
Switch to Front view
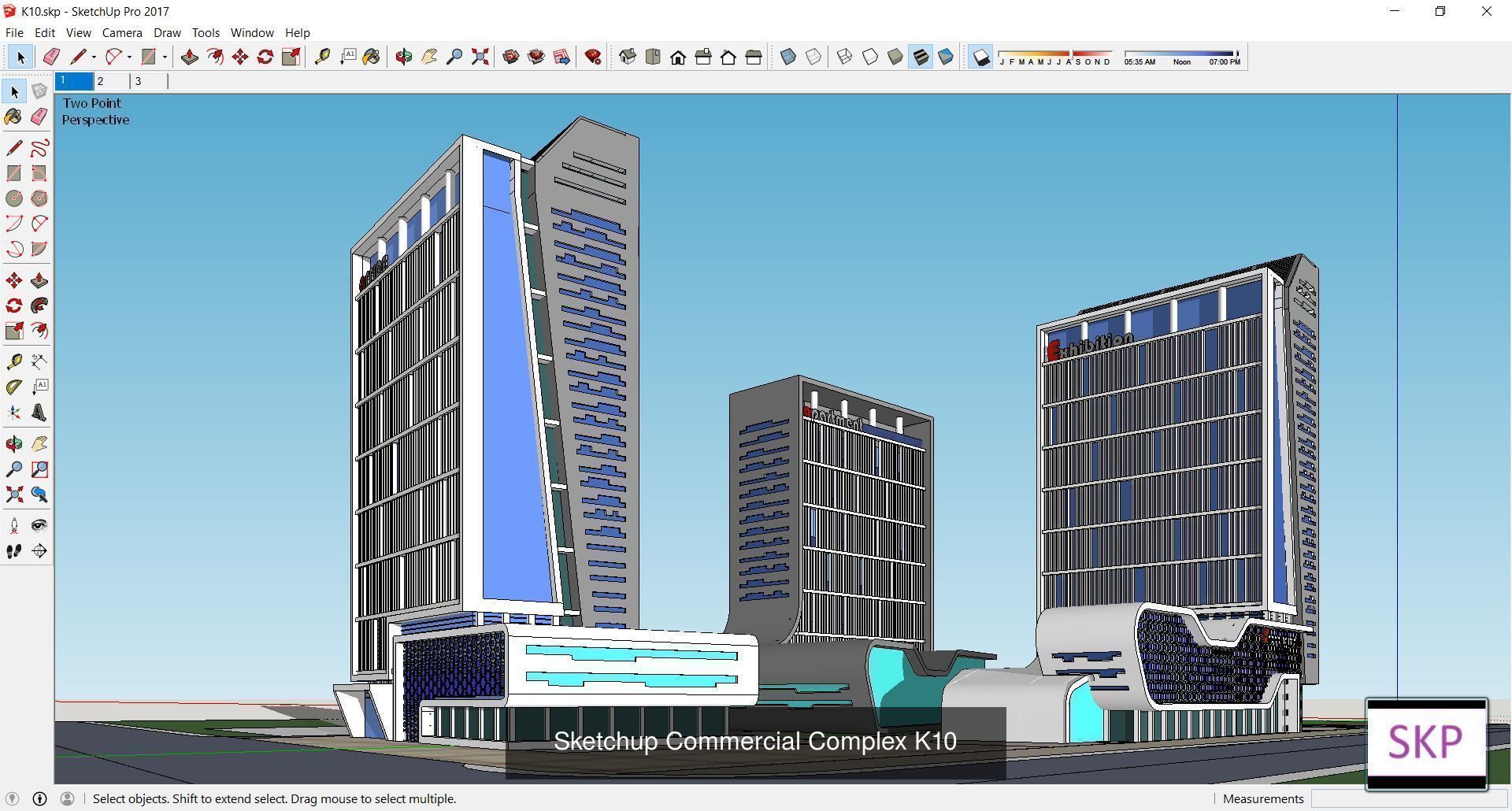pyautogui.click(x=678, y=57)
